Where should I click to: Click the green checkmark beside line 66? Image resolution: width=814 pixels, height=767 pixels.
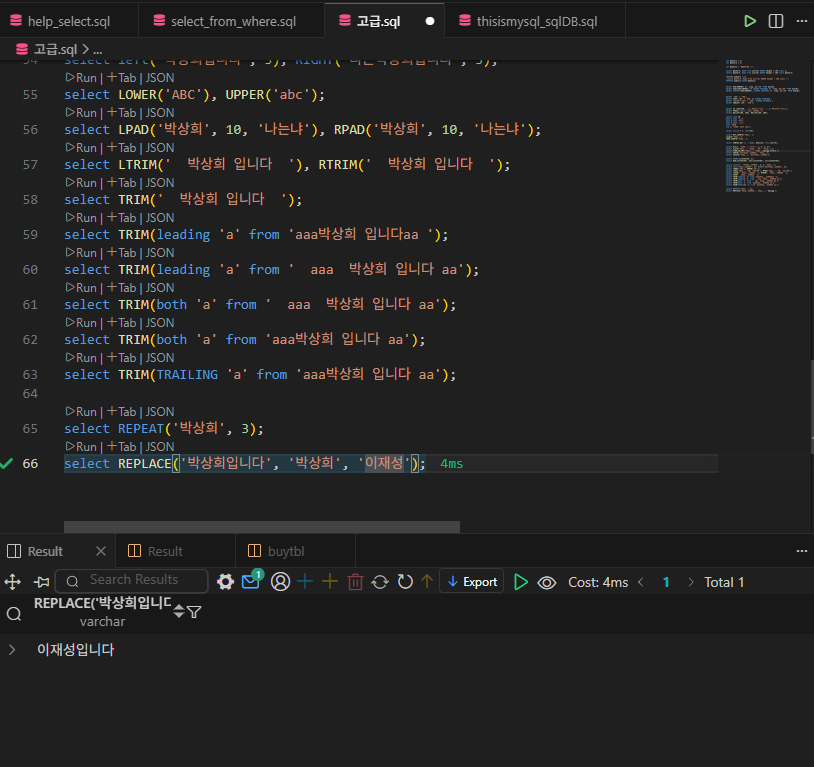[6, 464]
